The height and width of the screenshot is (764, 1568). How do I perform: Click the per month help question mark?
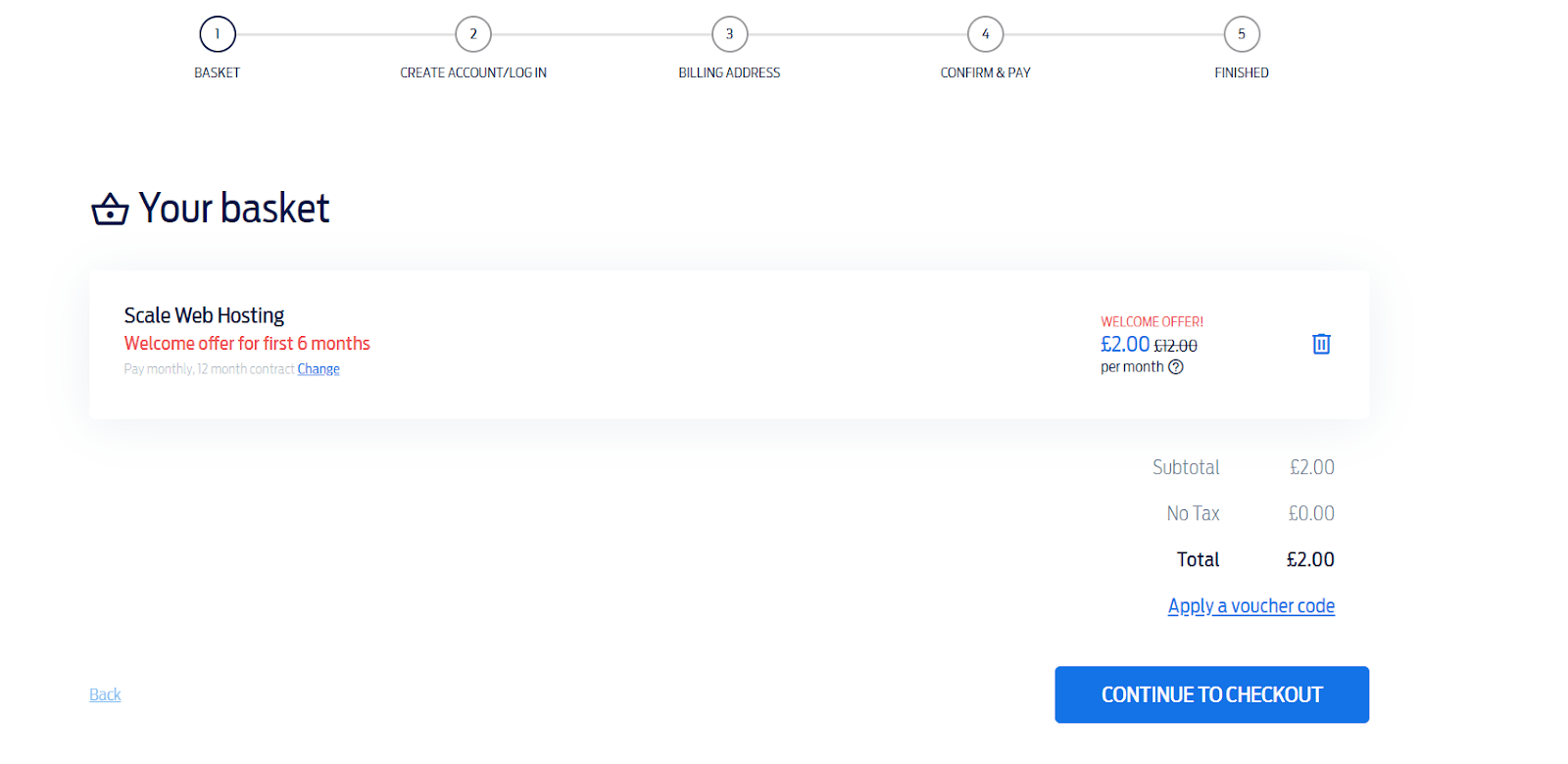pos(1176,367)
